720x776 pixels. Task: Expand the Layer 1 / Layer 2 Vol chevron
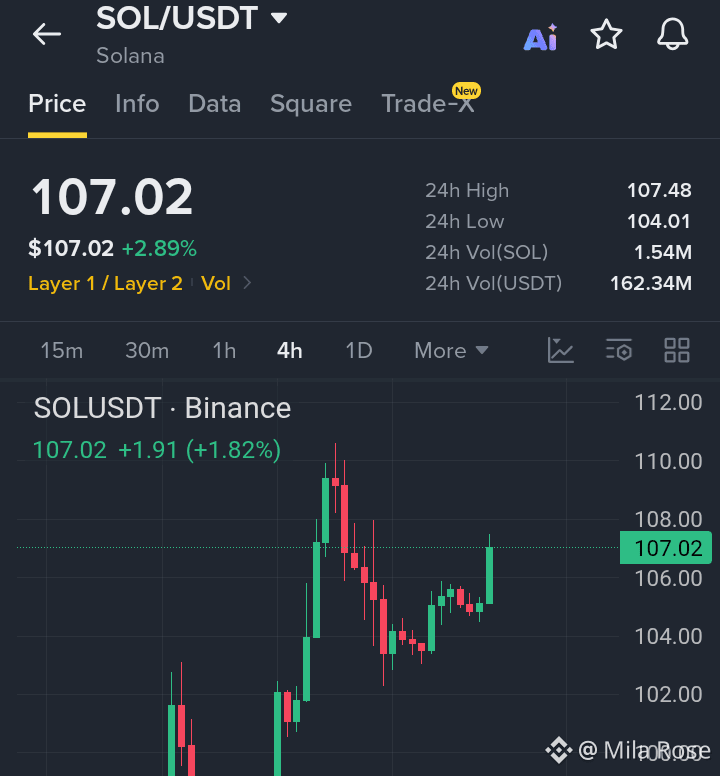point(247,283)
